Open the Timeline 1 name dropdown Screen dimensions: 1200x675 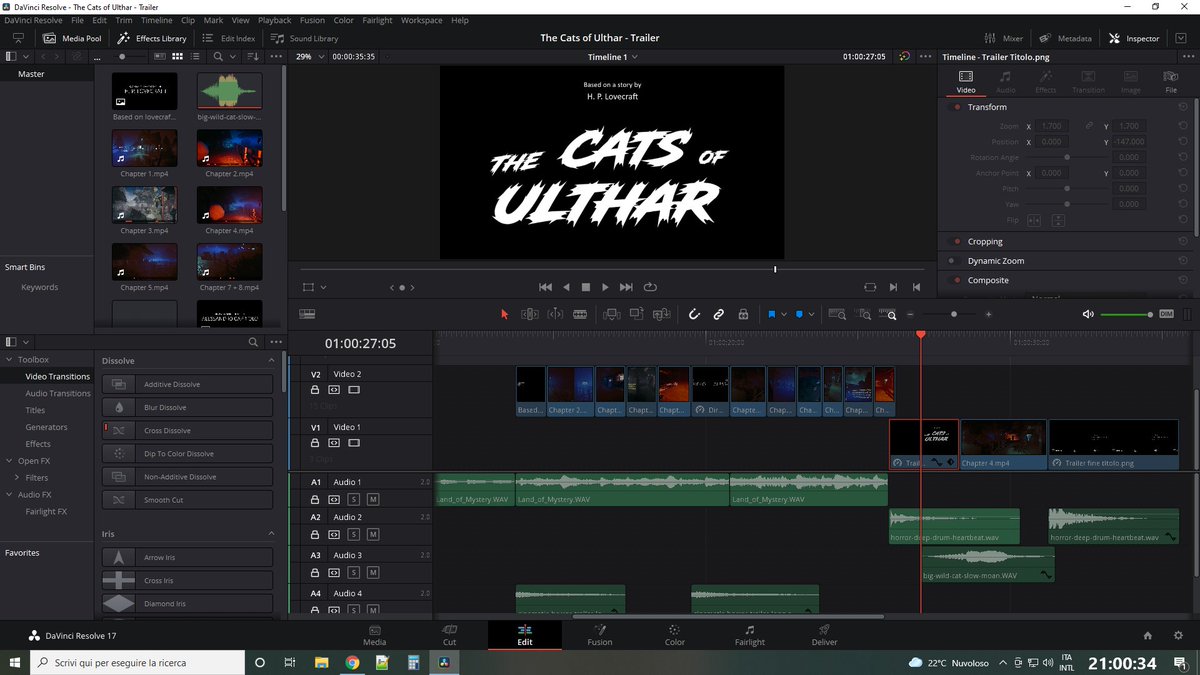[x=613, y=57]
